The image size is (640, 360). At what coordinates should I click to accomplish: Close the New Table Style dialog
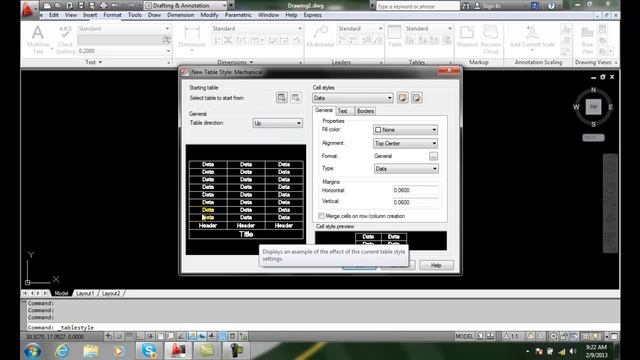(449, 71)
